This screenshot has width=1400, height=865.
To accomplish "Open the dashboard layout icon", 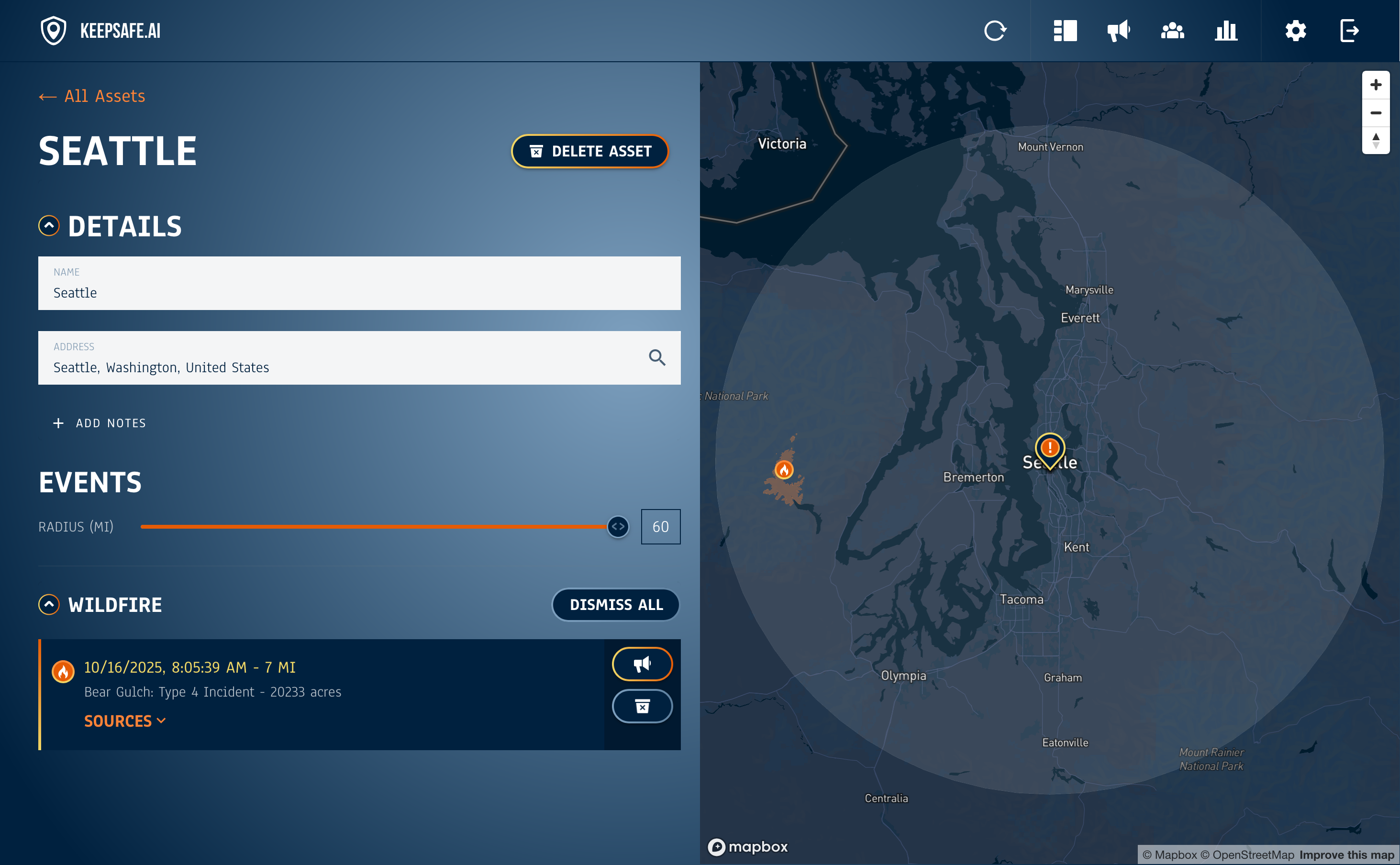I will click(x=1065, y=31).
